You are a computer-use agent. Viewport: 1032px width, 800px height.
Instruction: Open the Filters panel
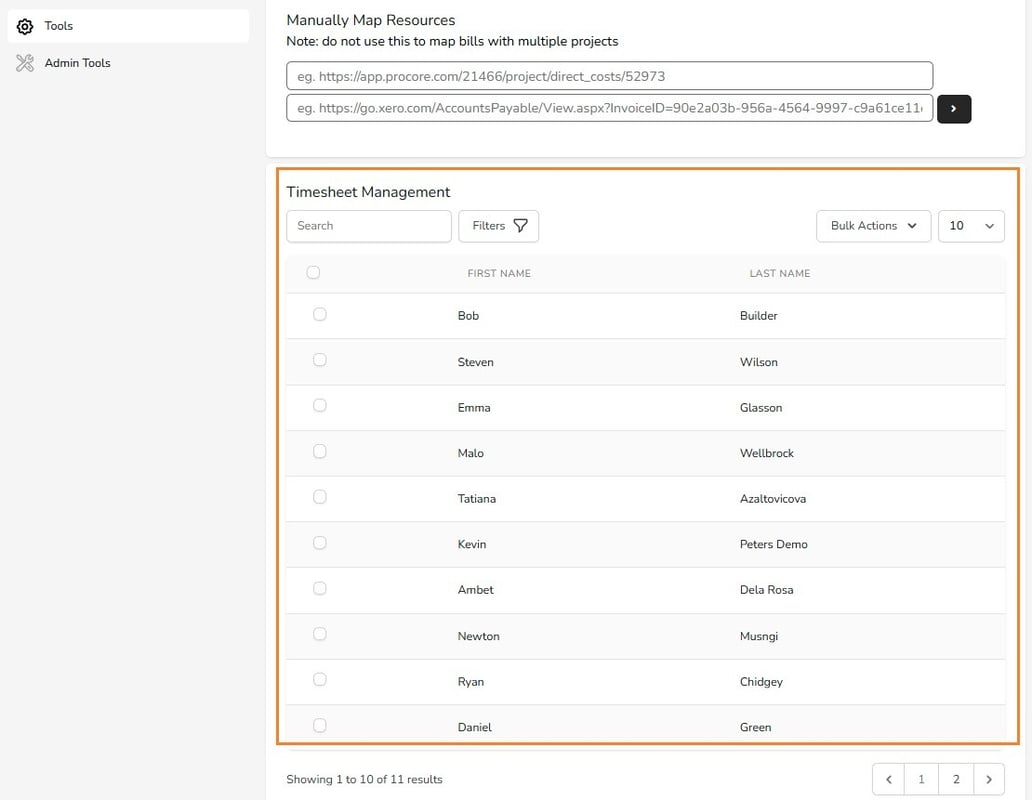pyautogui.click(x=498, y=226)
